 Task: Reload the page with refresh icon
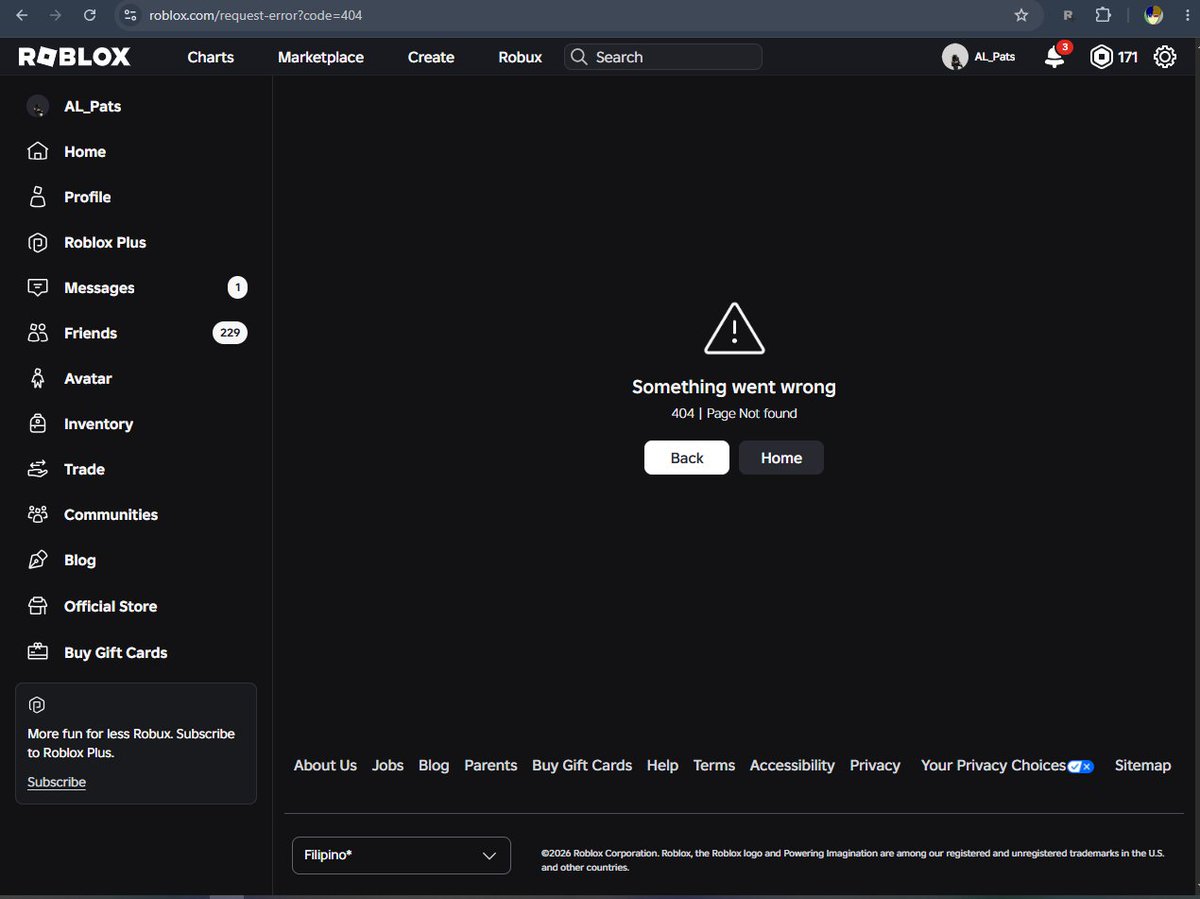pyautogui.click(x=90, y=15)
